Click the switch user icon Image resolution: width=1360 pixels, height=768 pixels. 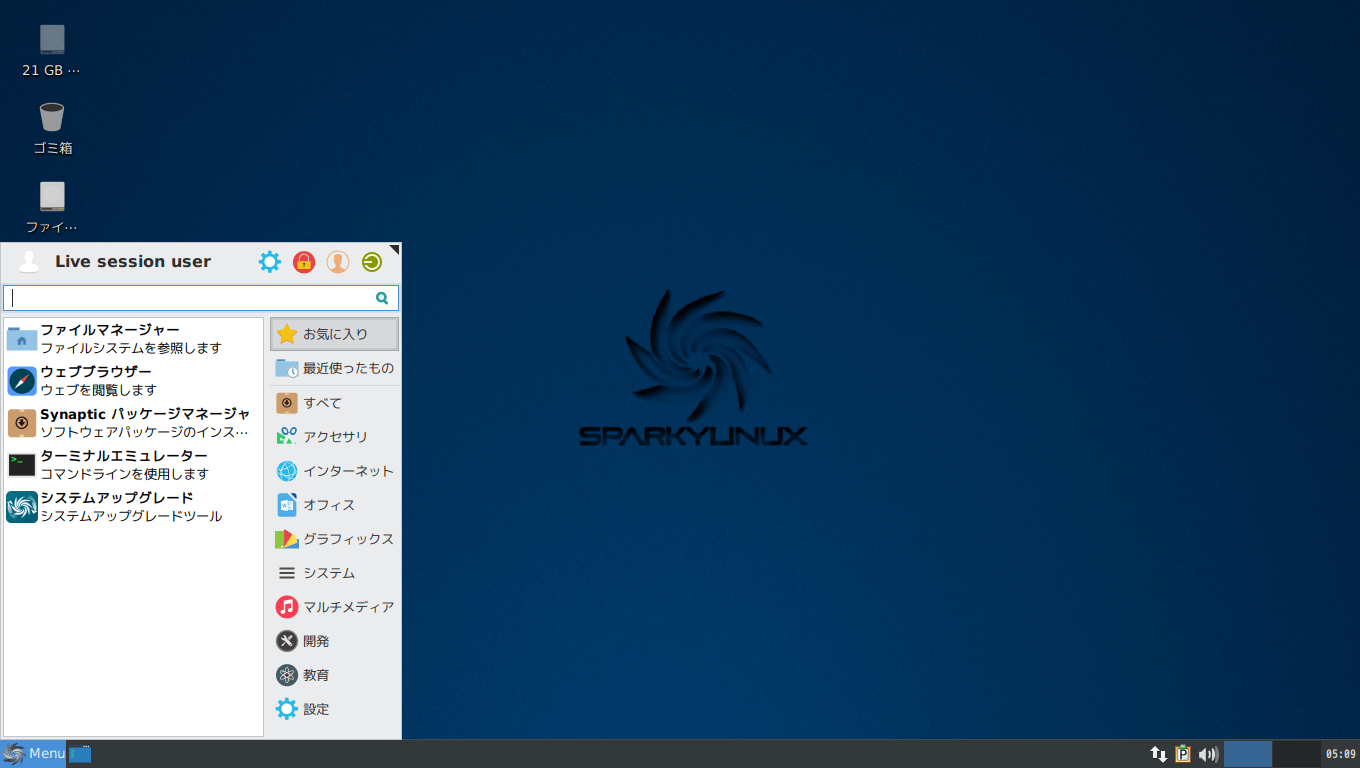pyautogui.click(x=338, y=262)
